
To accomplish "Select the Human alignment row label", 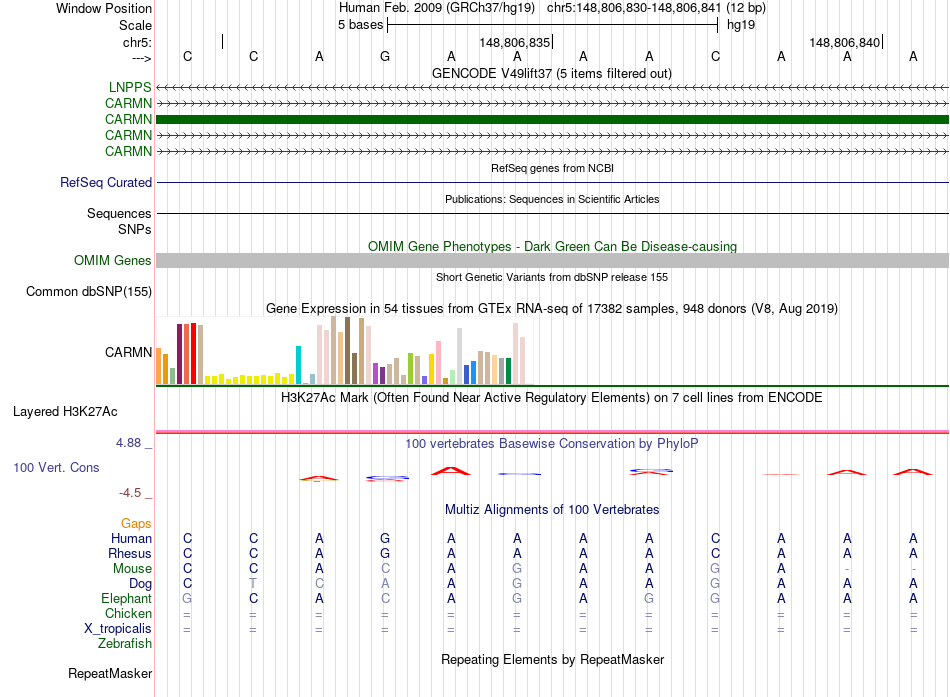I will (131, 539).
